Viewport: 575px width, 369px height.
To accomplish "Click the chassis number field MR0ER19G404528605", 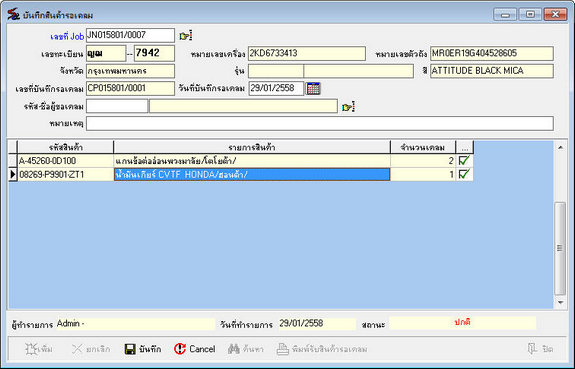I will 492,54.
